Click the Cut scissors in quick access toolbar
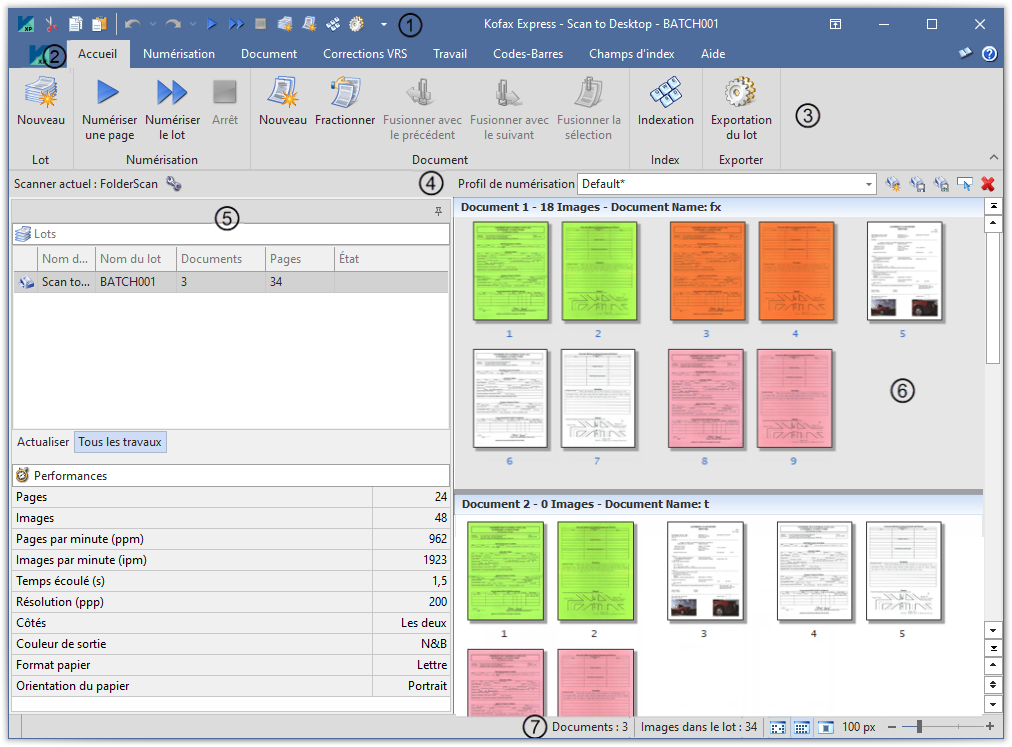Viewport: 1012px width, 747px height. click(52, 24)
